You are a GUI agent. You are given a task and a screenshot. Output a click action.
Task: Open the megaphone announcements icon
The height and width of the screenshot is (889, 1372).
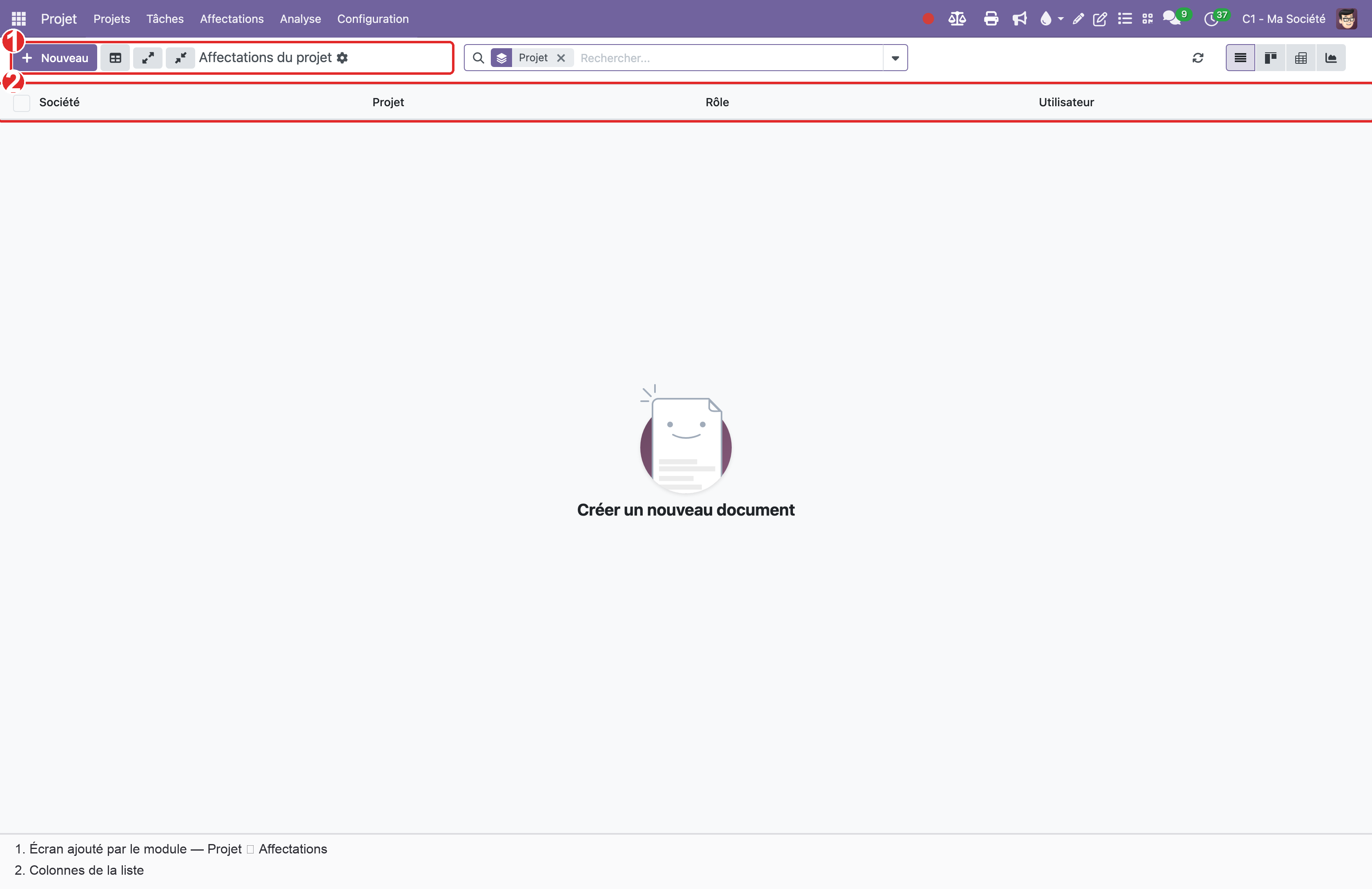[1019, 19]
